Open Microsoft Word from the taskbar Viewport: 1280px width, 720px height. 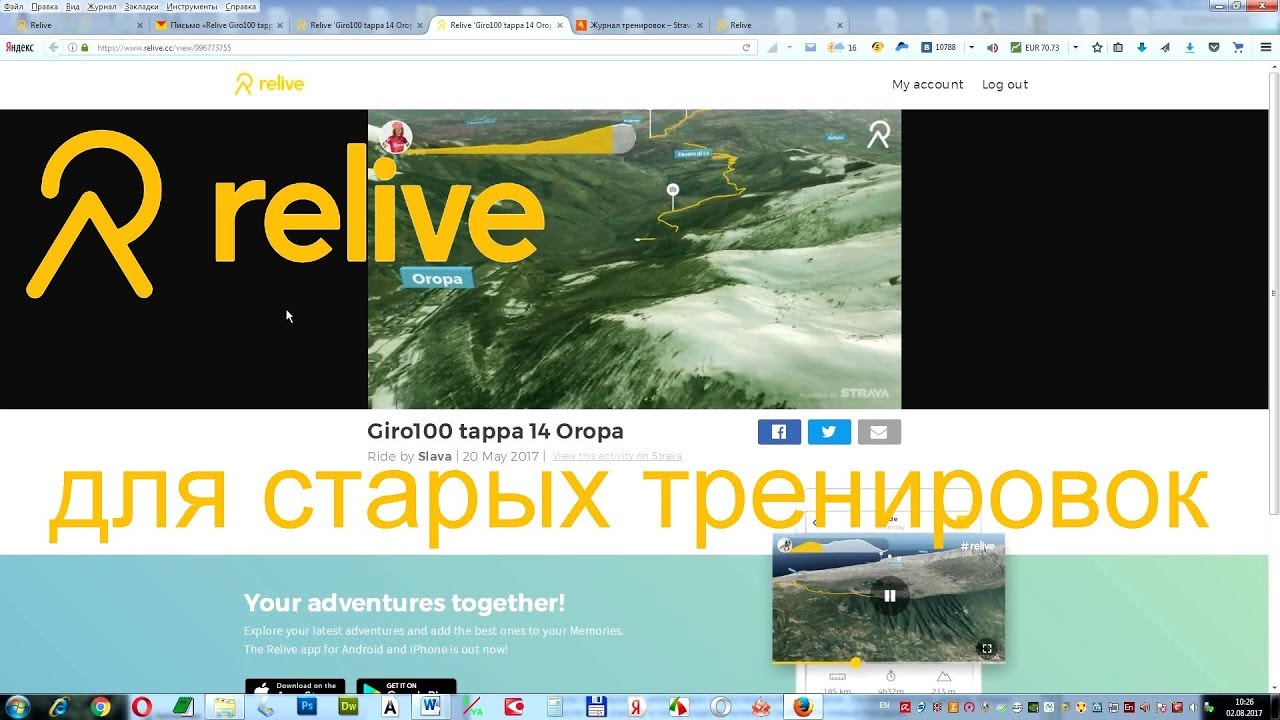pyautogui.click(x=431, y=707)
